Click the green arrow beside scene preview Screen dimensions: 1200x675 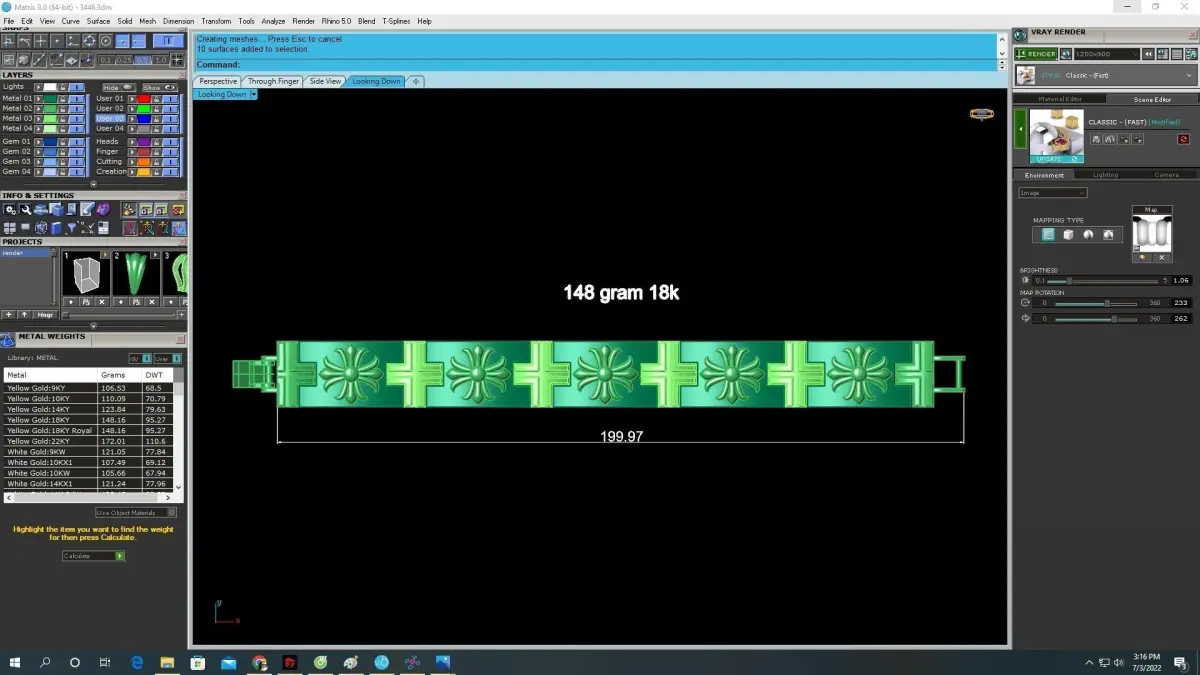click(1020, 129)
